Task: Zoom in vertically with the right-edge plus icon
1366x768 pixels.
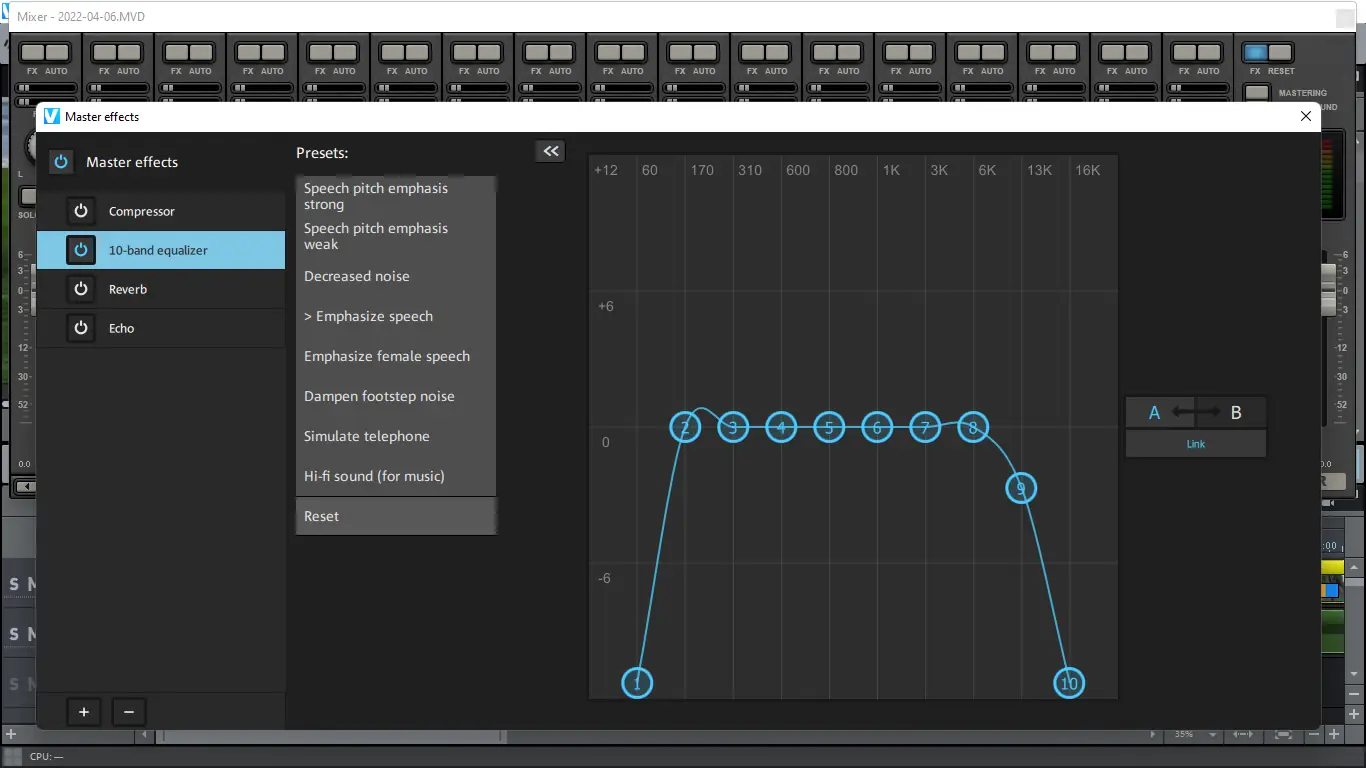Action: (x=1355, y=715)
